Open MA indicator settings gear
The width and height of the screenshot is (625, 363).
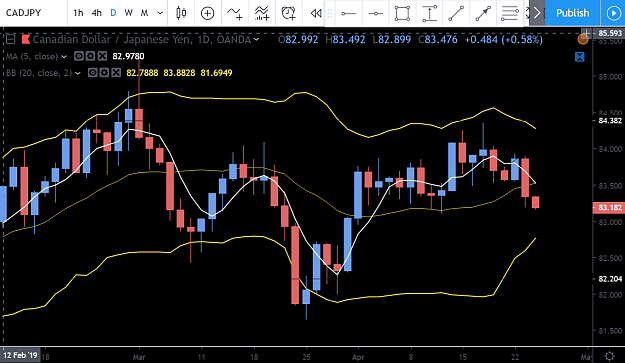(90, 56)
